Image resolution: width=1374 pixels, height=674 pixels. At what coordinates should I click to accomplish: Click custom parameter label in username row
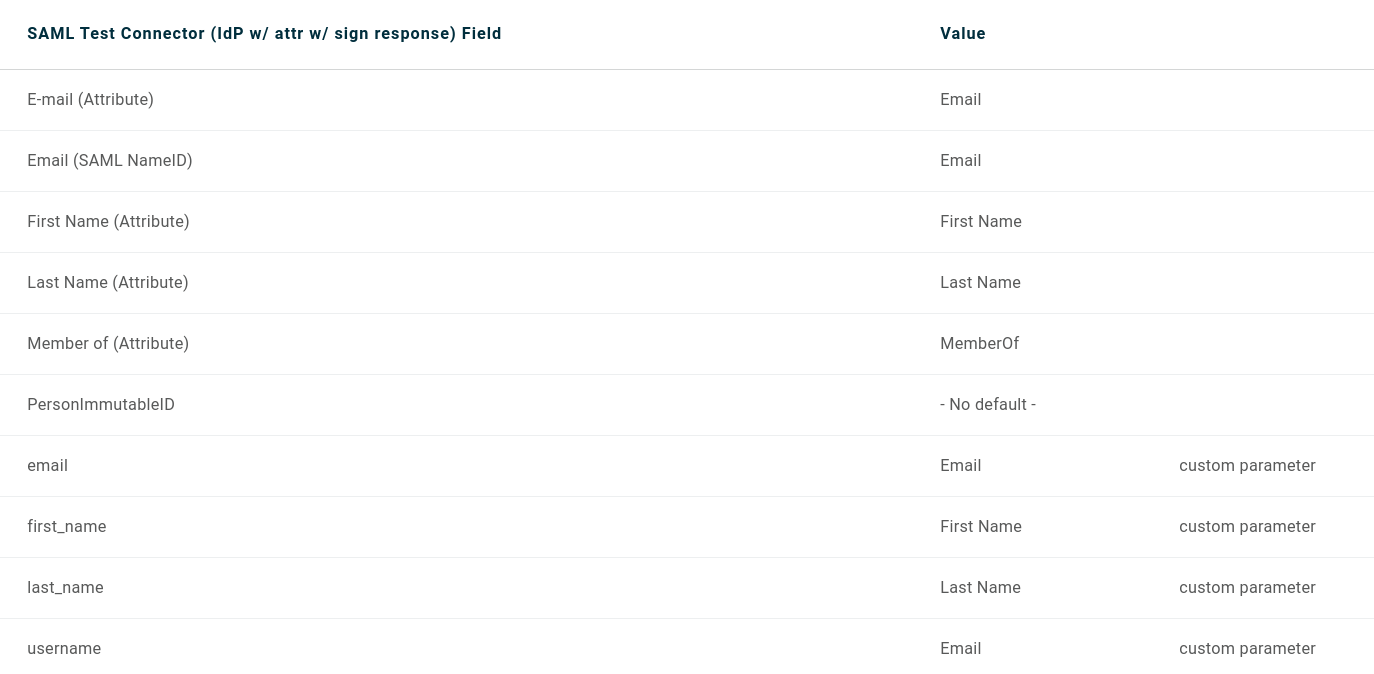(x=1247, y=649)
